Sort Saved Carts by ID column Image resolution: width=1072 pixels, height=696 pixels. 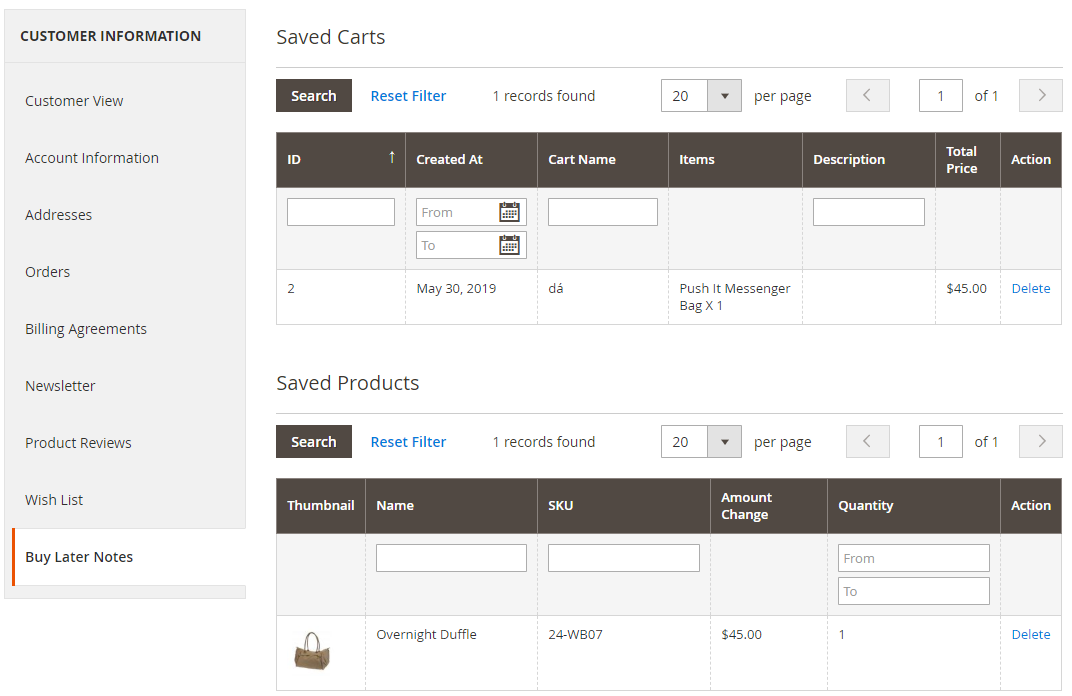coord(340,160)
